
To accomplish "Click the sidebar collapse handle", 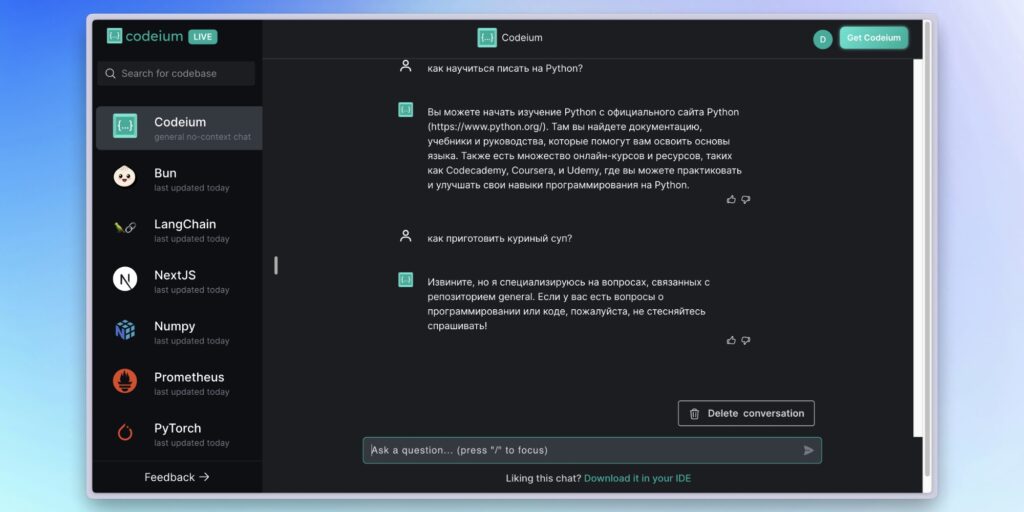I will click(276, 265).
